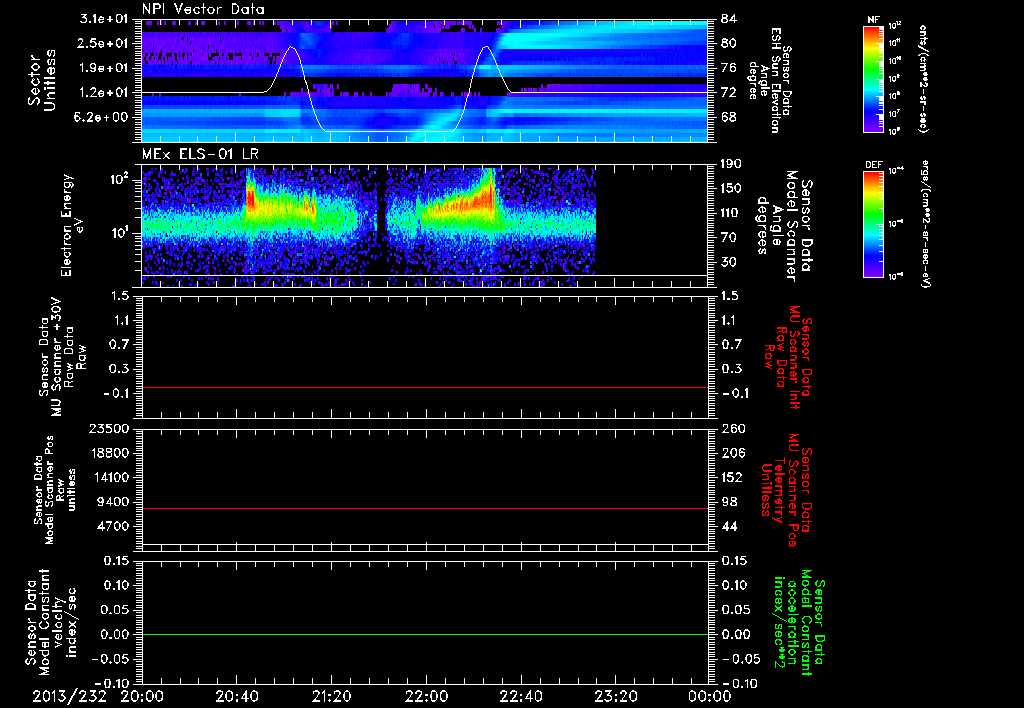The width and height of the screenshot is (1024, 708).
Task: Click the 84 degree tick label
Action: (729, 18)
